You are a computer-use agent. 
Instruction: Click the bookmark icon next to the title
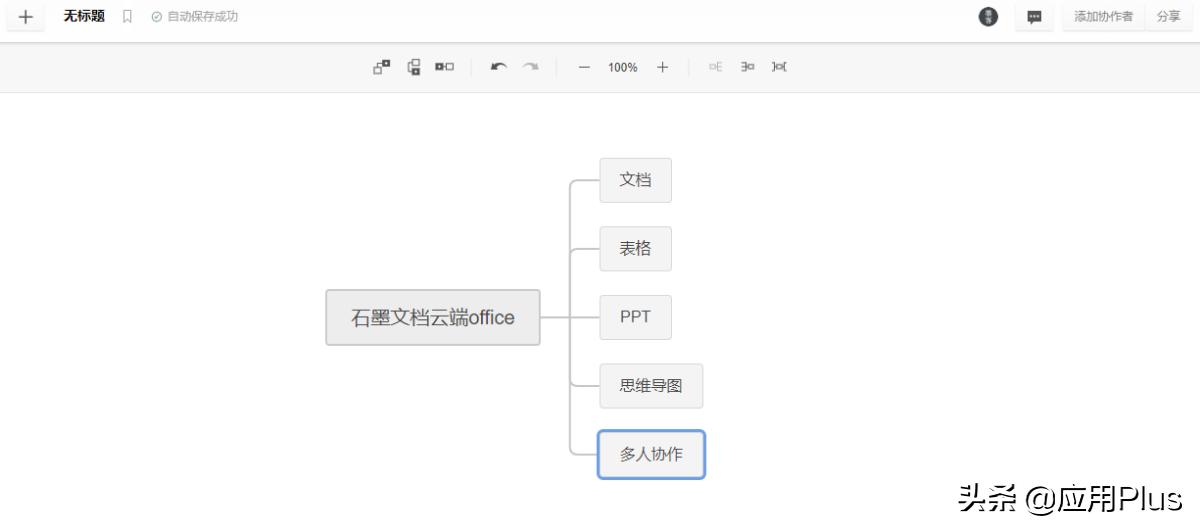127,17
